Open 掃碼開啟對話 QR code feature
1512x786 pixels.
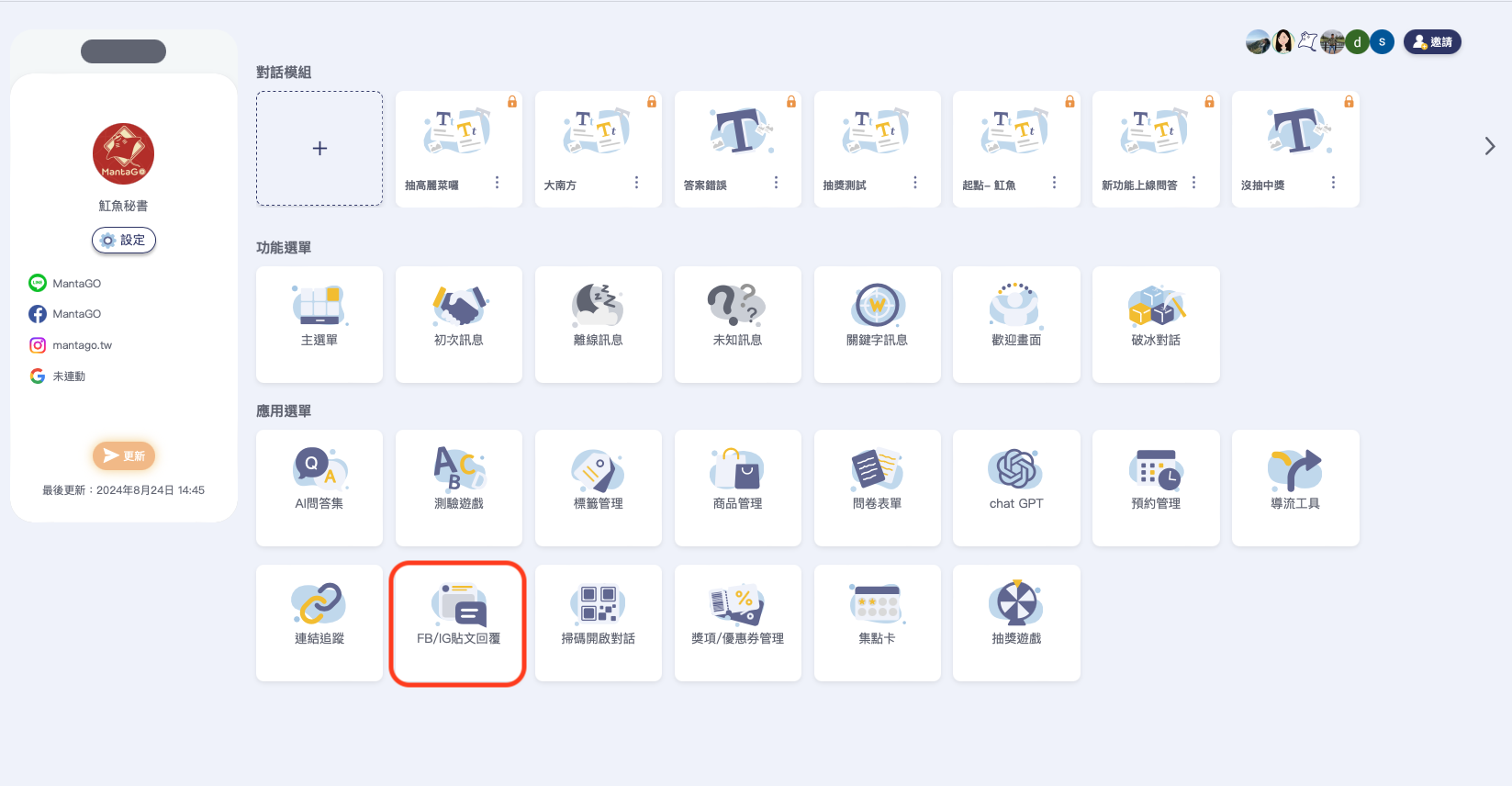(x=598, y=622)
